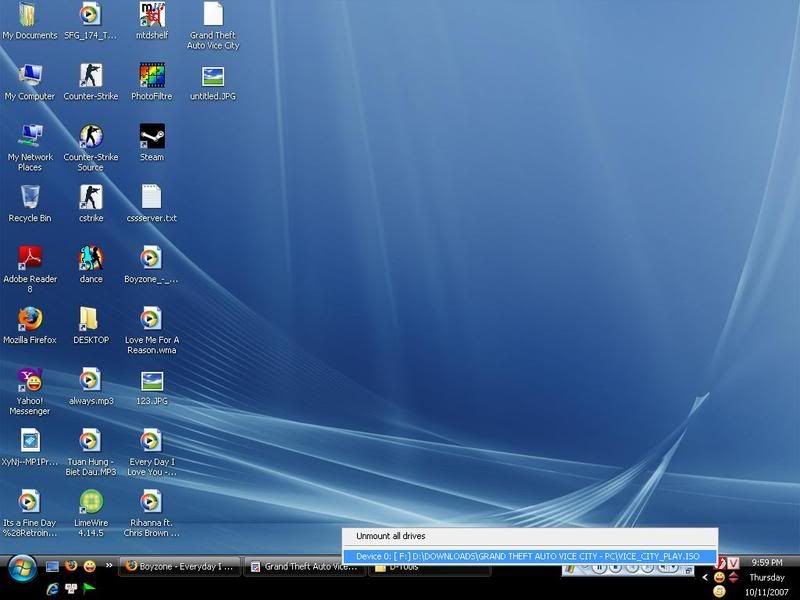Click the taskbar clock showing 9:59 PM

(x=767, y=562)
